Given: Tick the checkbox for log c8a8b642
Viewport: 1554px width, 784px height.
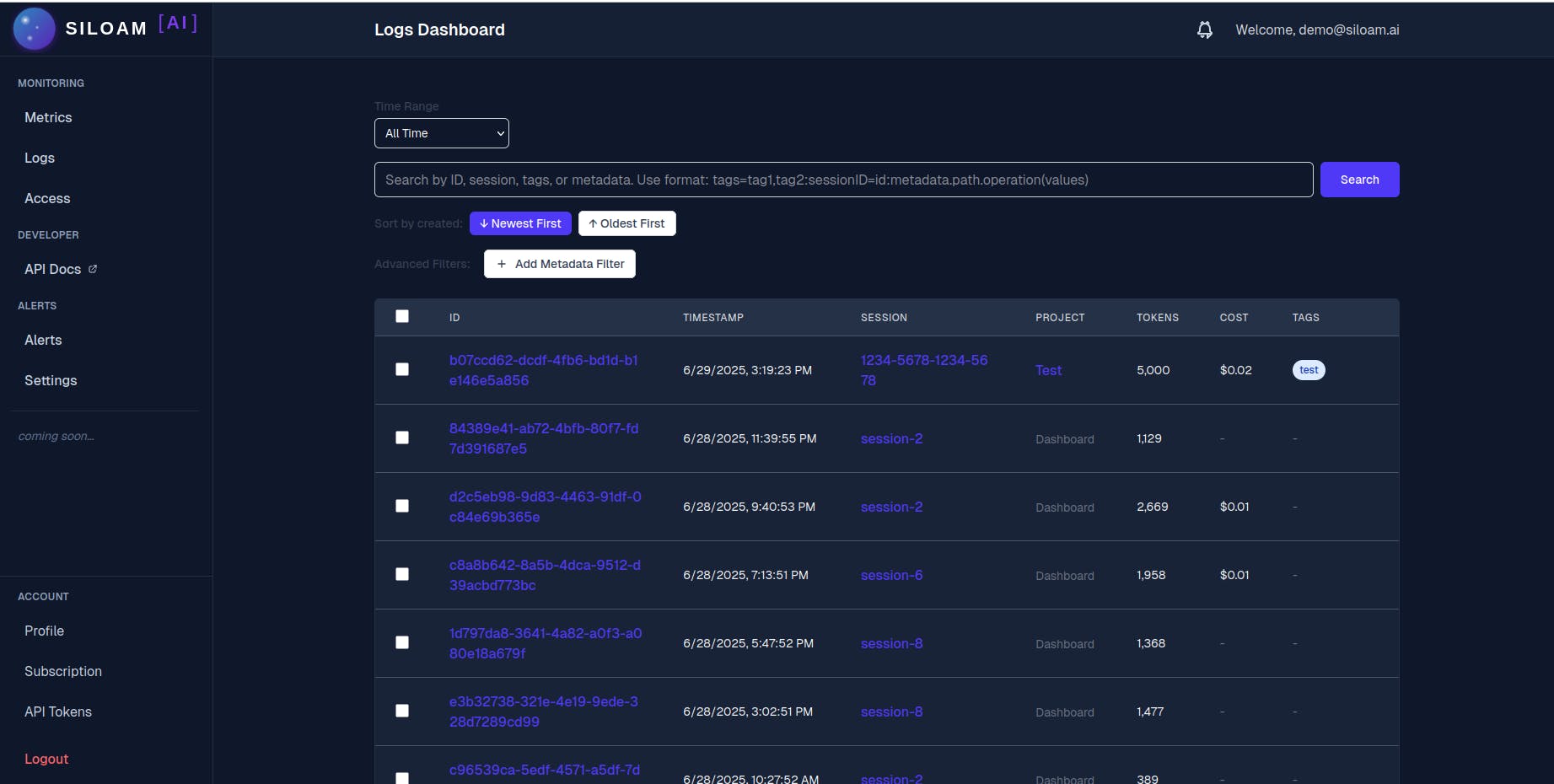Looking at the screenshot, I should 402,574.
